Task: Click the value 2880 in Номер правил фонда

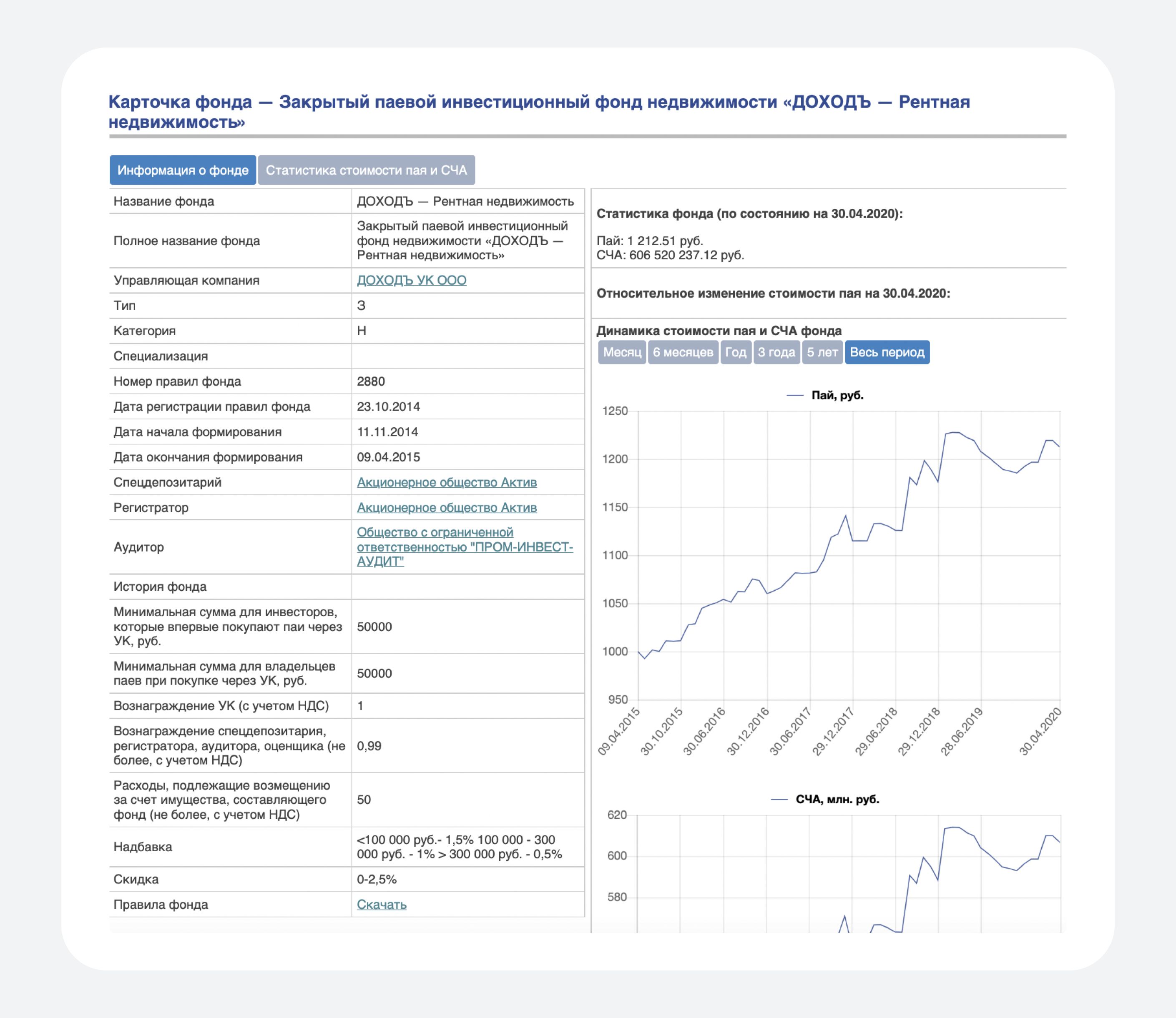Action: click(371, 381)
